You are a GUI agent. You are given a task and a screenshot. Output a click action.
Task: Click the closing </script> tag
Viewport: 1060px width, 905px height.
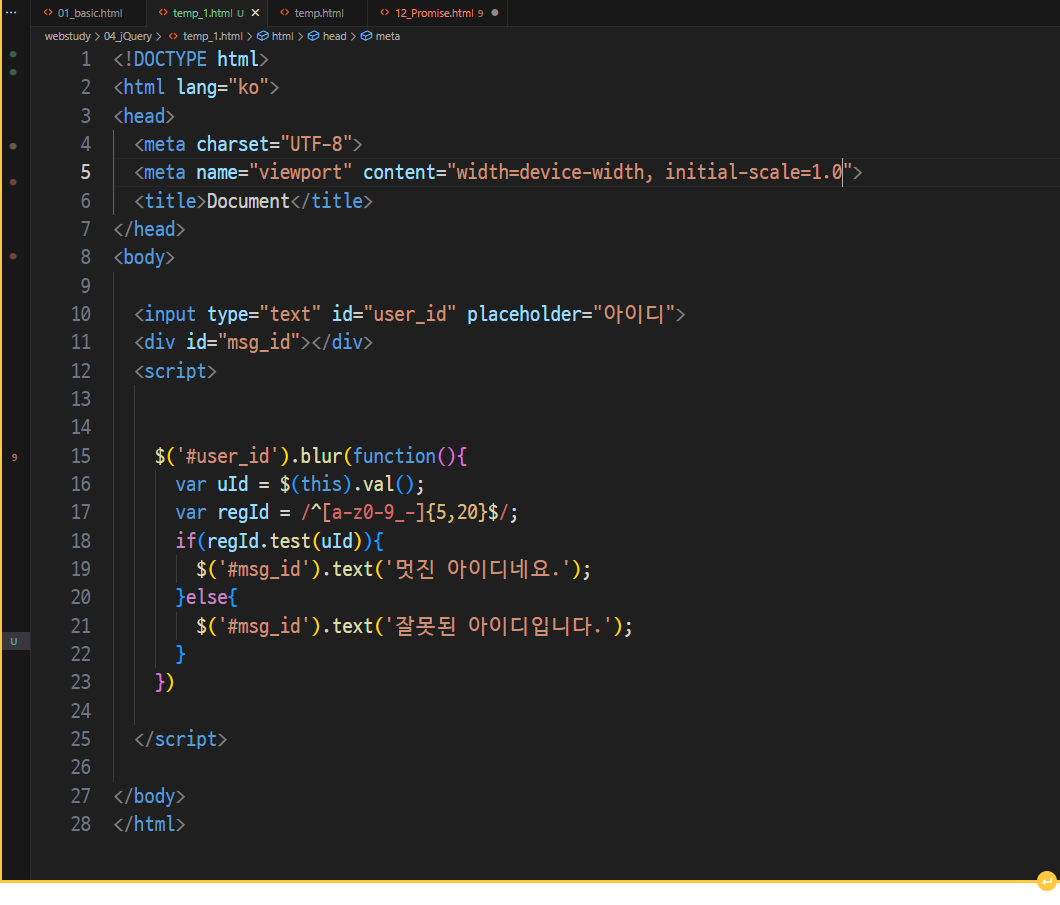180,739
